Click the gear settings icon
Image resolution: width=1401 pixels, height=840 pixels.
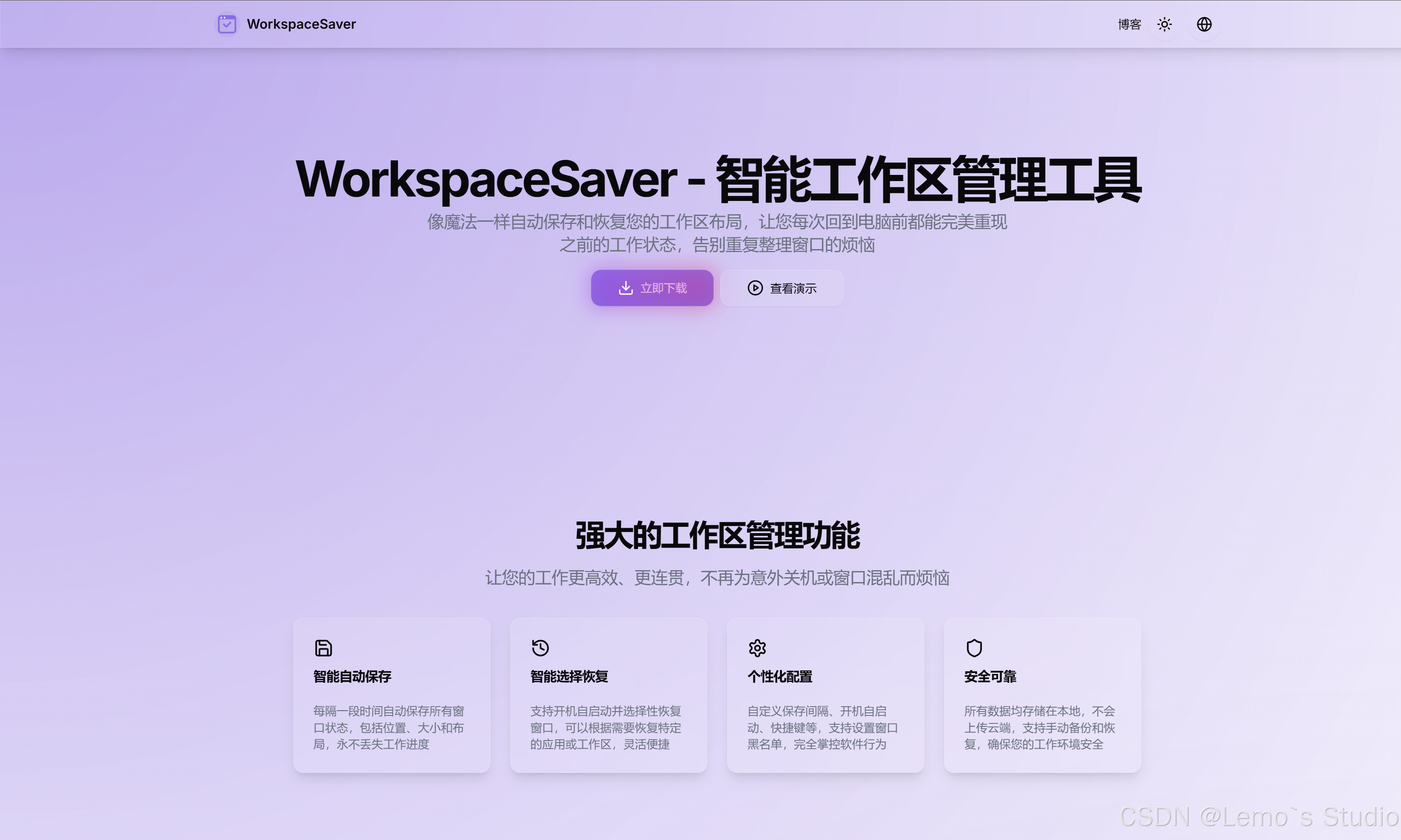pyautogui.click(x=757, y=647)
